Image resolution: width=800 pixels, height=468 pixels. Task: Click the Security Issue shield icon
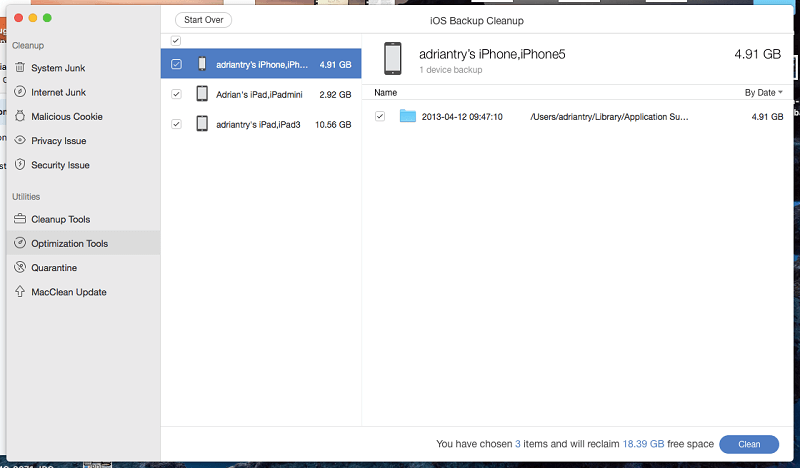click(20, 164)
